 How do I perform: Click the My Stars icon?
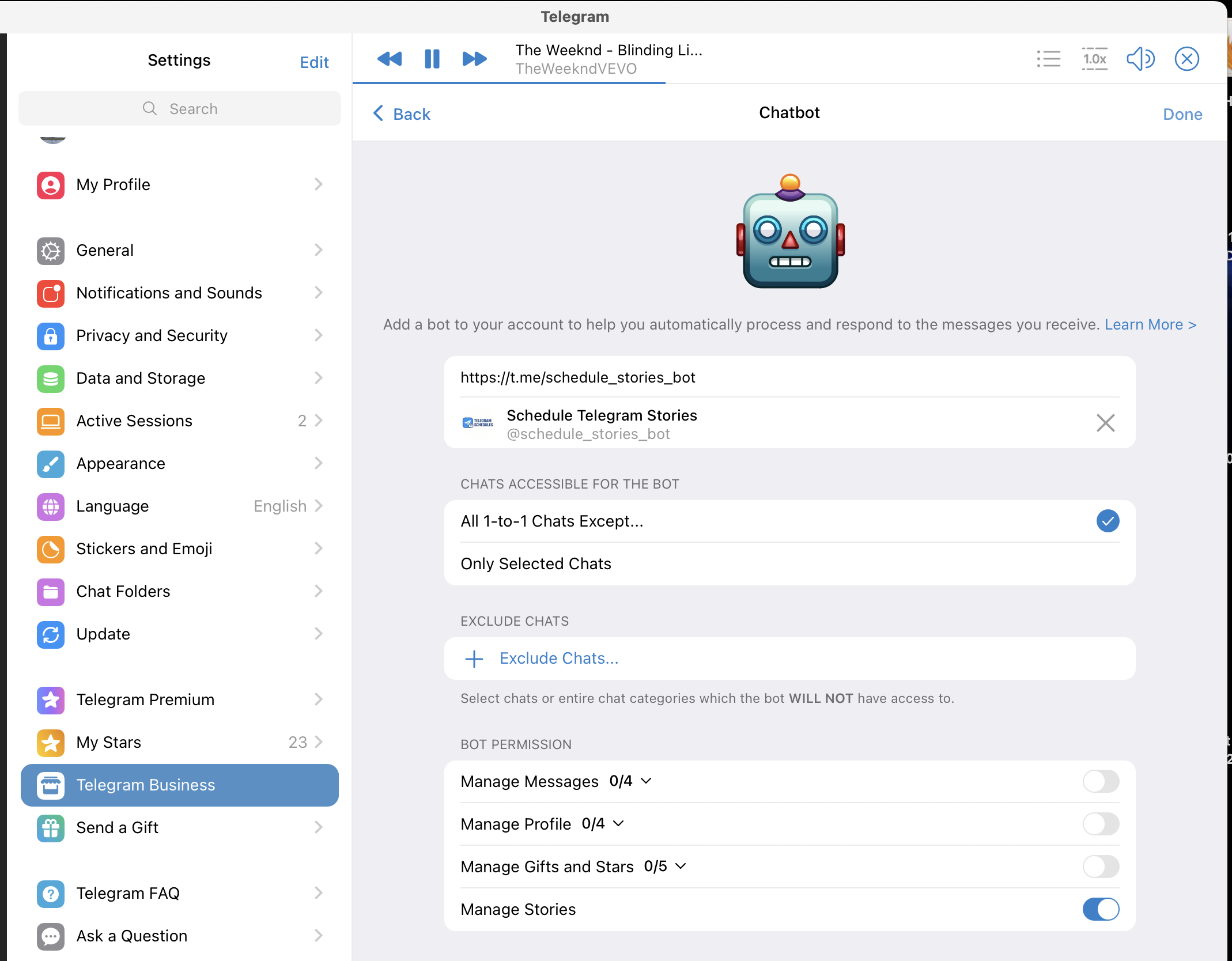51,743
